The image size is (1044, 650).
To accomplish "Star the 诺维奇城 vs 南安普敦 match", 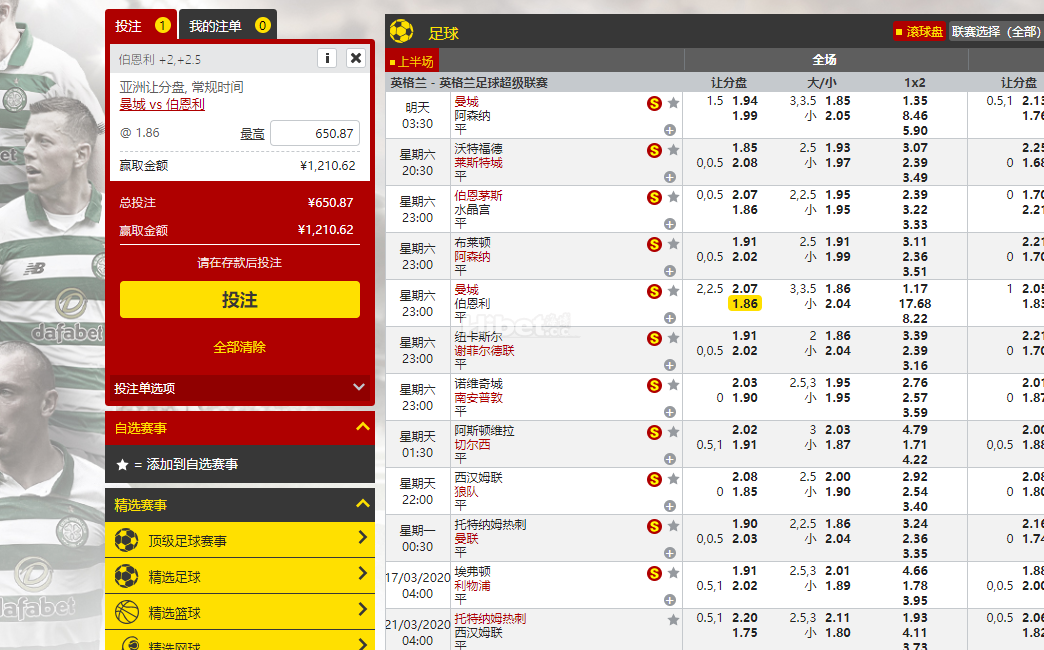I will click(674, 385).
